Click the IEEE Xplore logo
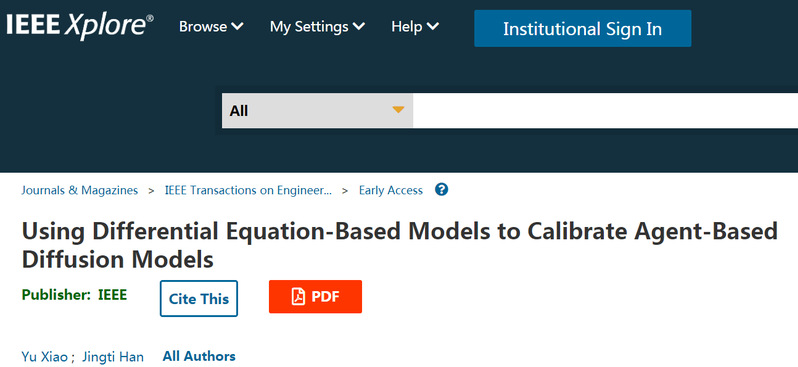Viewport: 798px width, 367px height. (x=79, y=26)
